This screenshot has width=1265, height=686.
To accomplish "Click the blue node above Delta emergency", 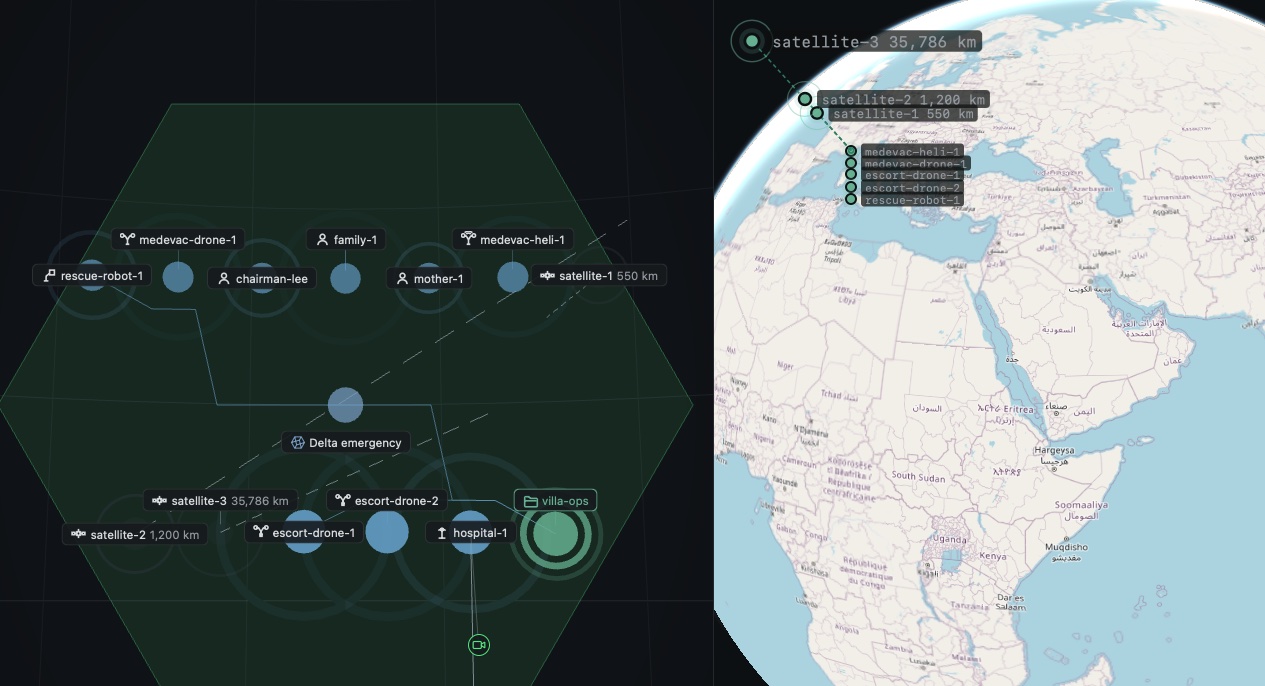I will tap(345, 405).
